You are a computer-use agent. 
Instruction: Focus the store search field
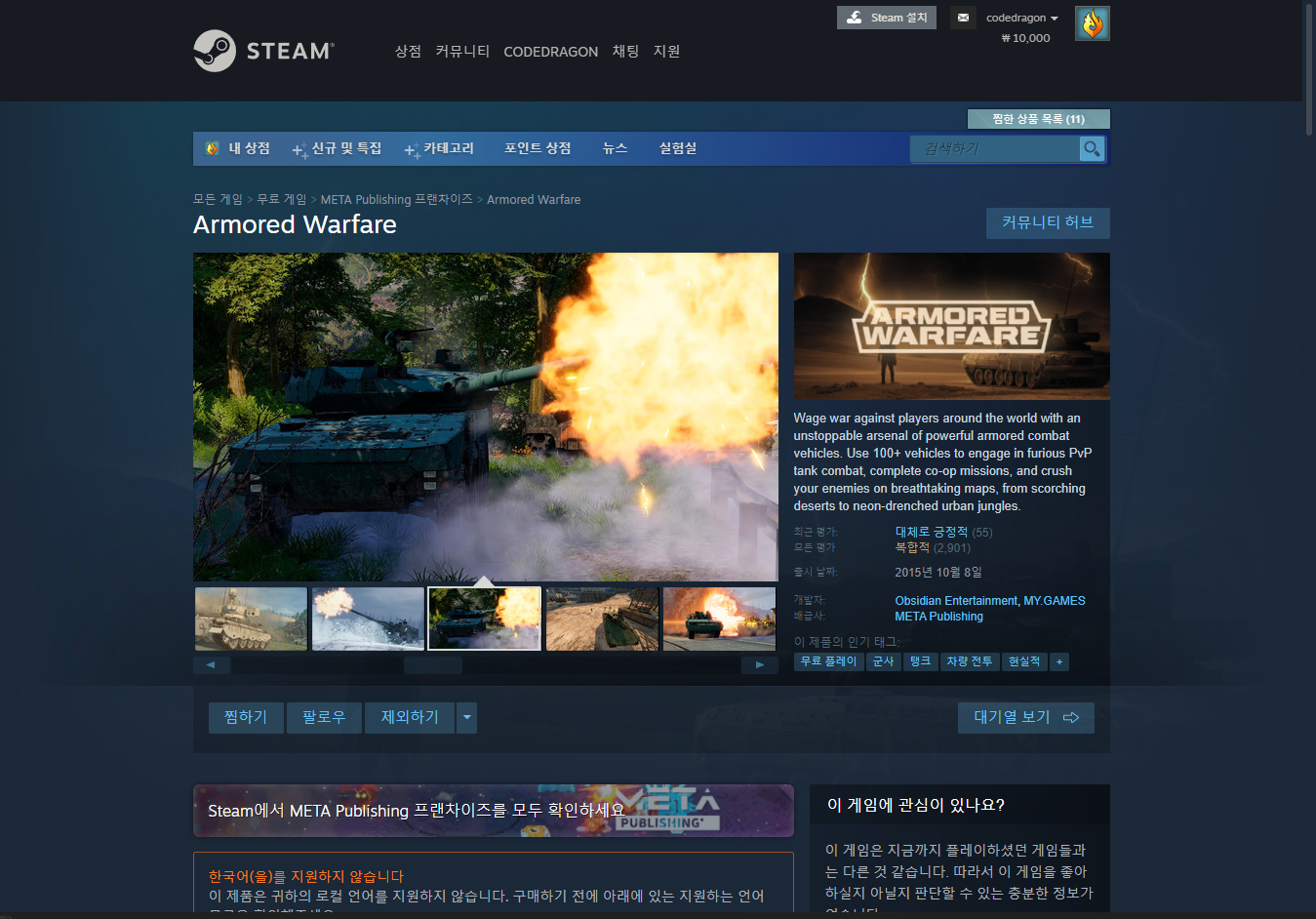995,148
